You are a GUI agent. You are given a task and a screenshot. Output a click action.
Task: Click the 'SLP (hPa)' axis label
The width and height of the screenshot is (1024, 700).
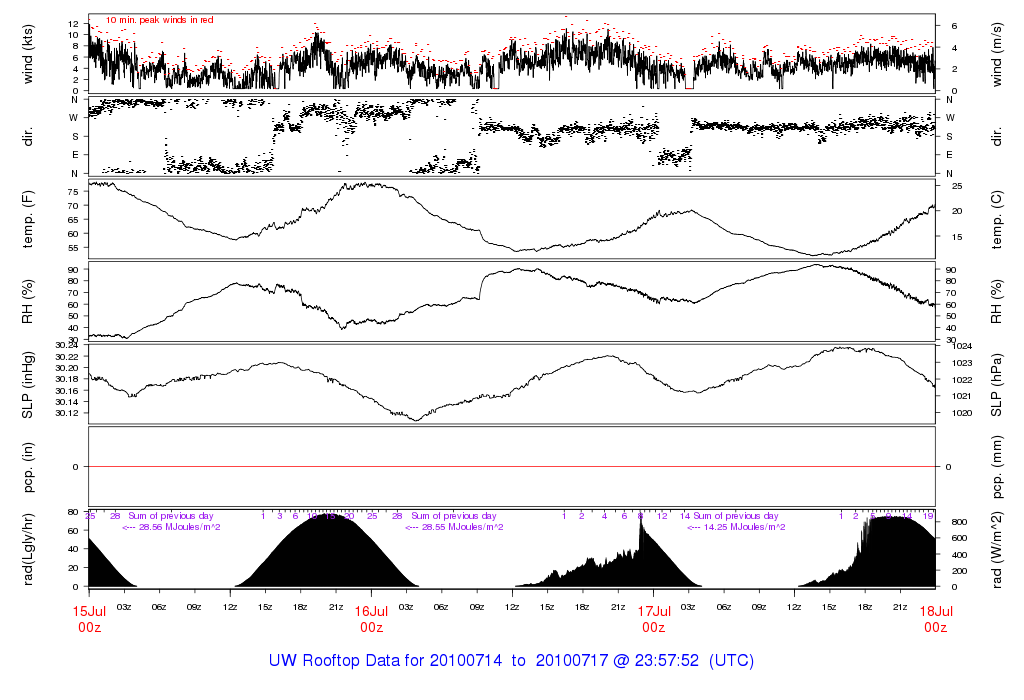(997, 385)
